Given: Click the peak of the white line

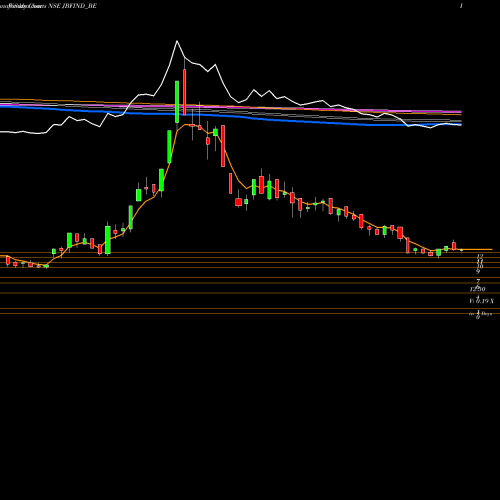Looking at the screenshot, I should (177, 41).
